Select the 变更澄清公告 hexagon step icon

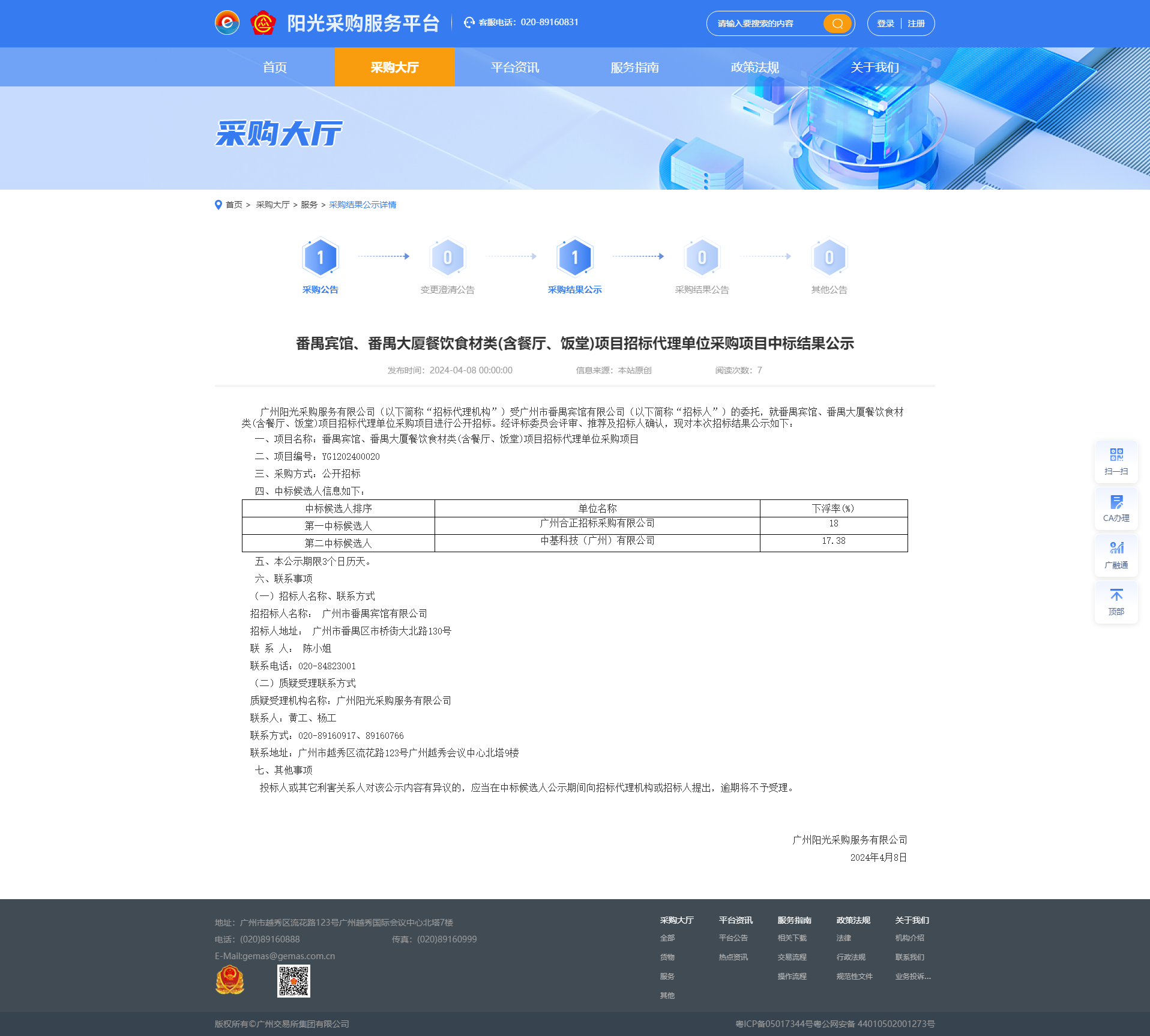pos(448,257)
